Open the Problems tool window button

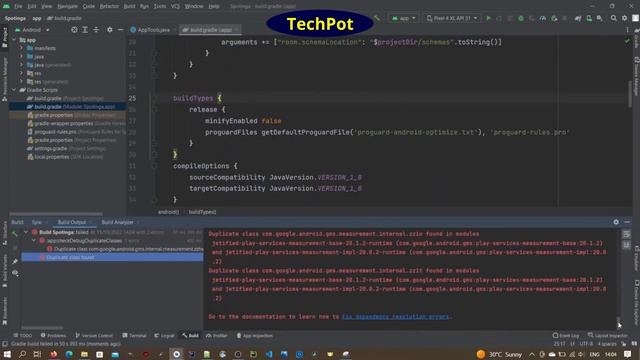[53, 336]
